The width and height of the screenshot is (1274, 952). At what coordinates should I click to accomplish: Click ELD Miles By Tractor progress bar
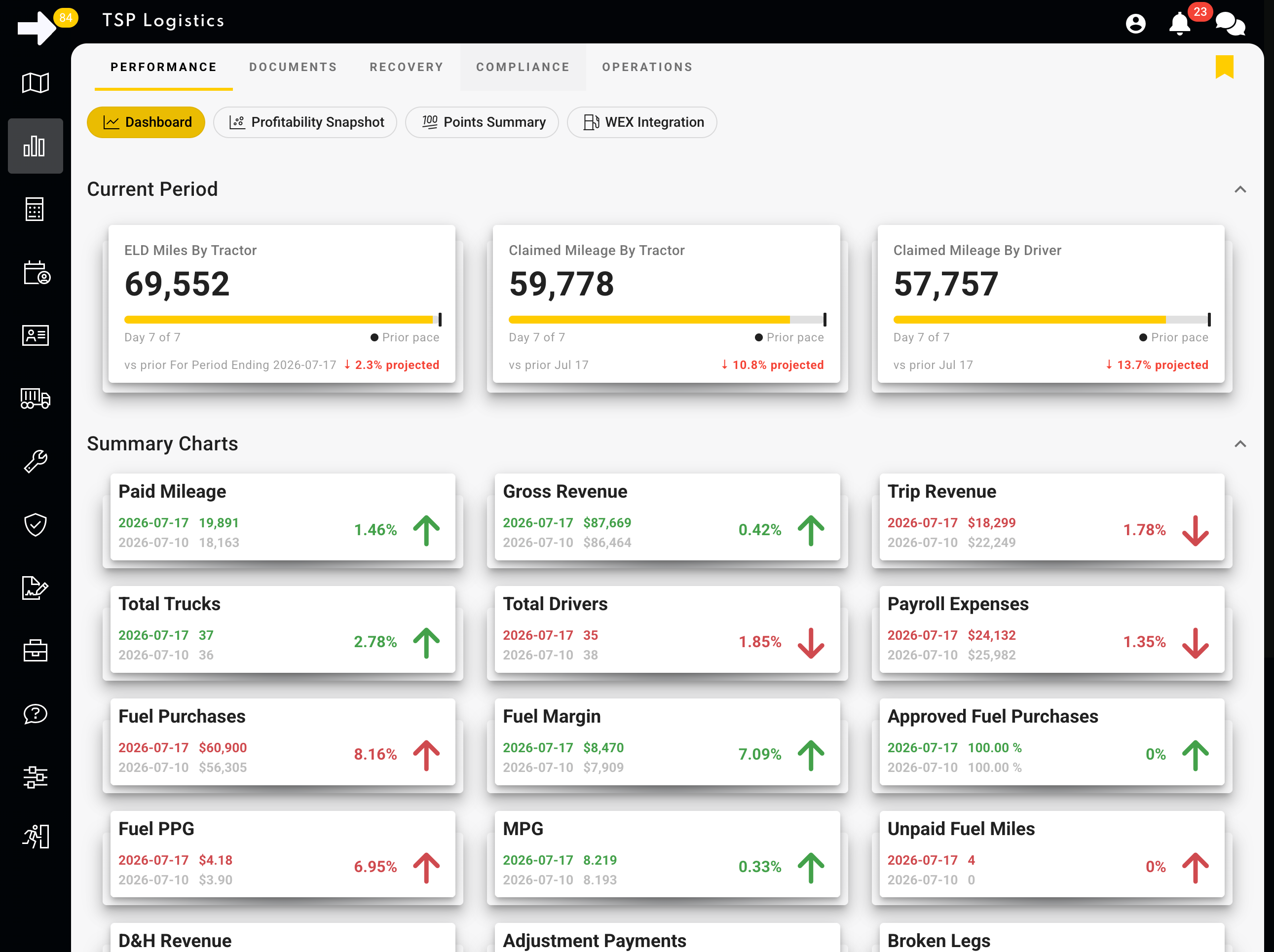tap(282, 320)
